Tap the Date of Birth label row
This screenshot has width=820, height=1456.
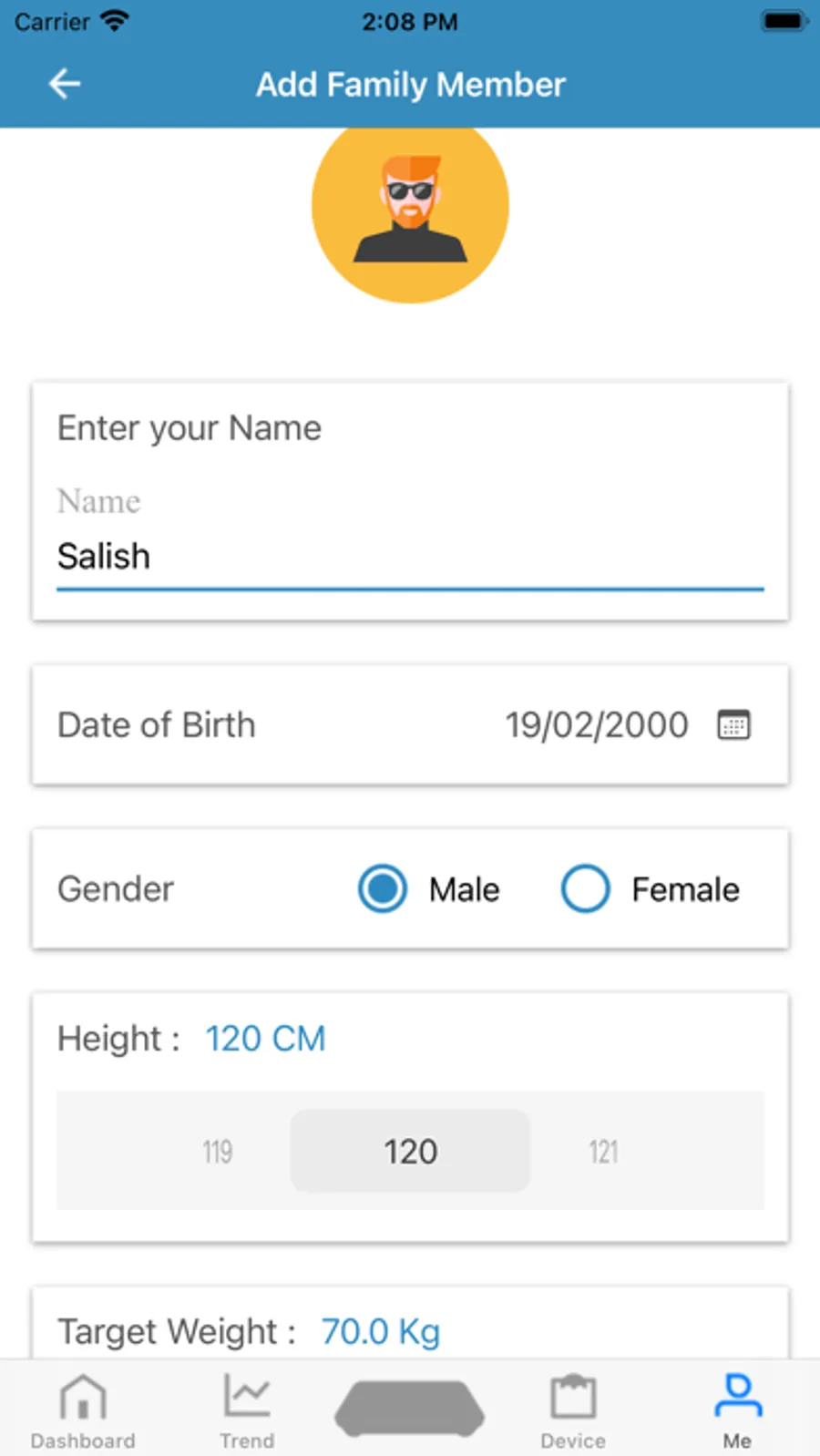157,725
